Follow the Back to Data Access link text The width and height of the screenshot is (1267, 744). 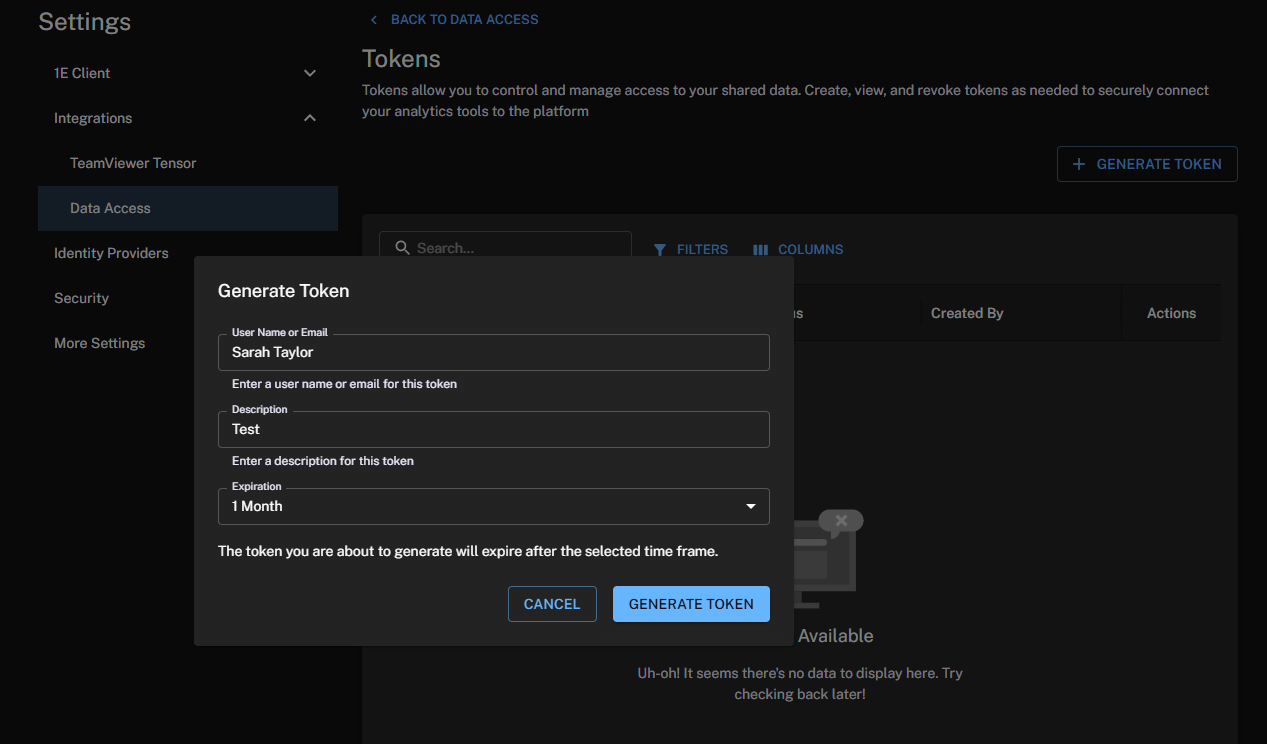[x=464, y=20]
